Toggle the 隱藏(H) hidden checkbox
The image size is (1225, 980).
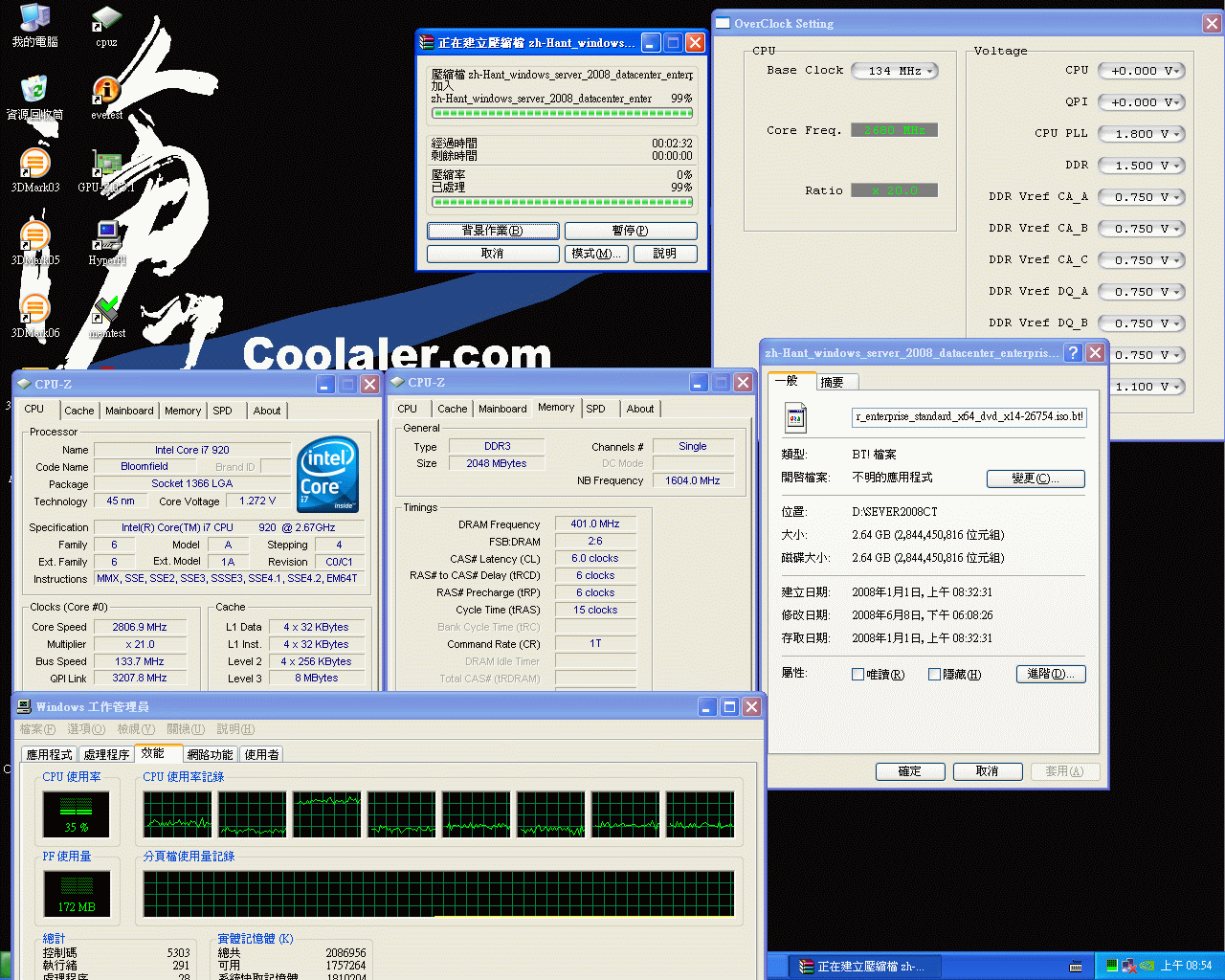click(934, 675)
